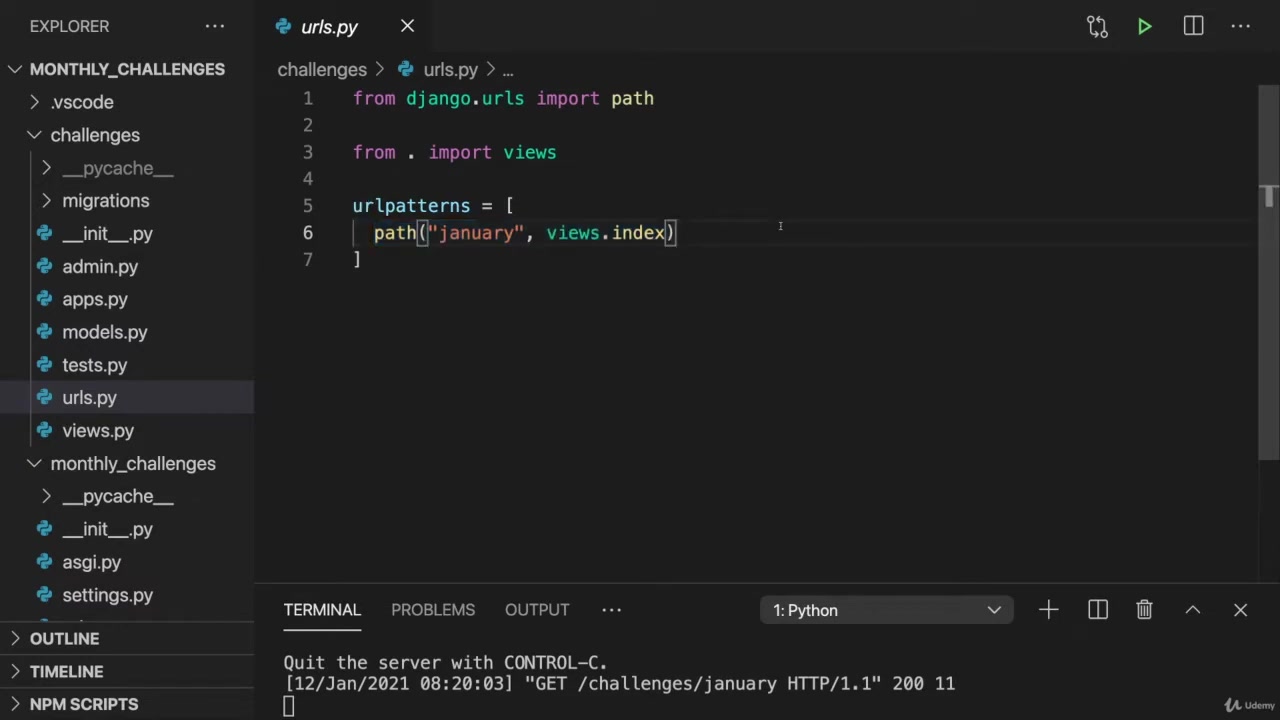The height and width of the screenshot is (720, 1280).
Task: Open editor more actions ellipsis
Action: point(1241,27)
